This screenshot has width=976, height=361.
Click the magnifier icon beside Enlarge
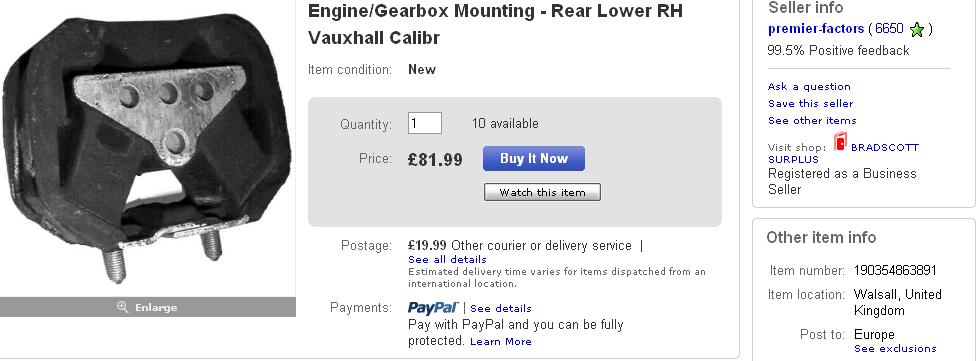pyautogui.click(x=122, y=307)
